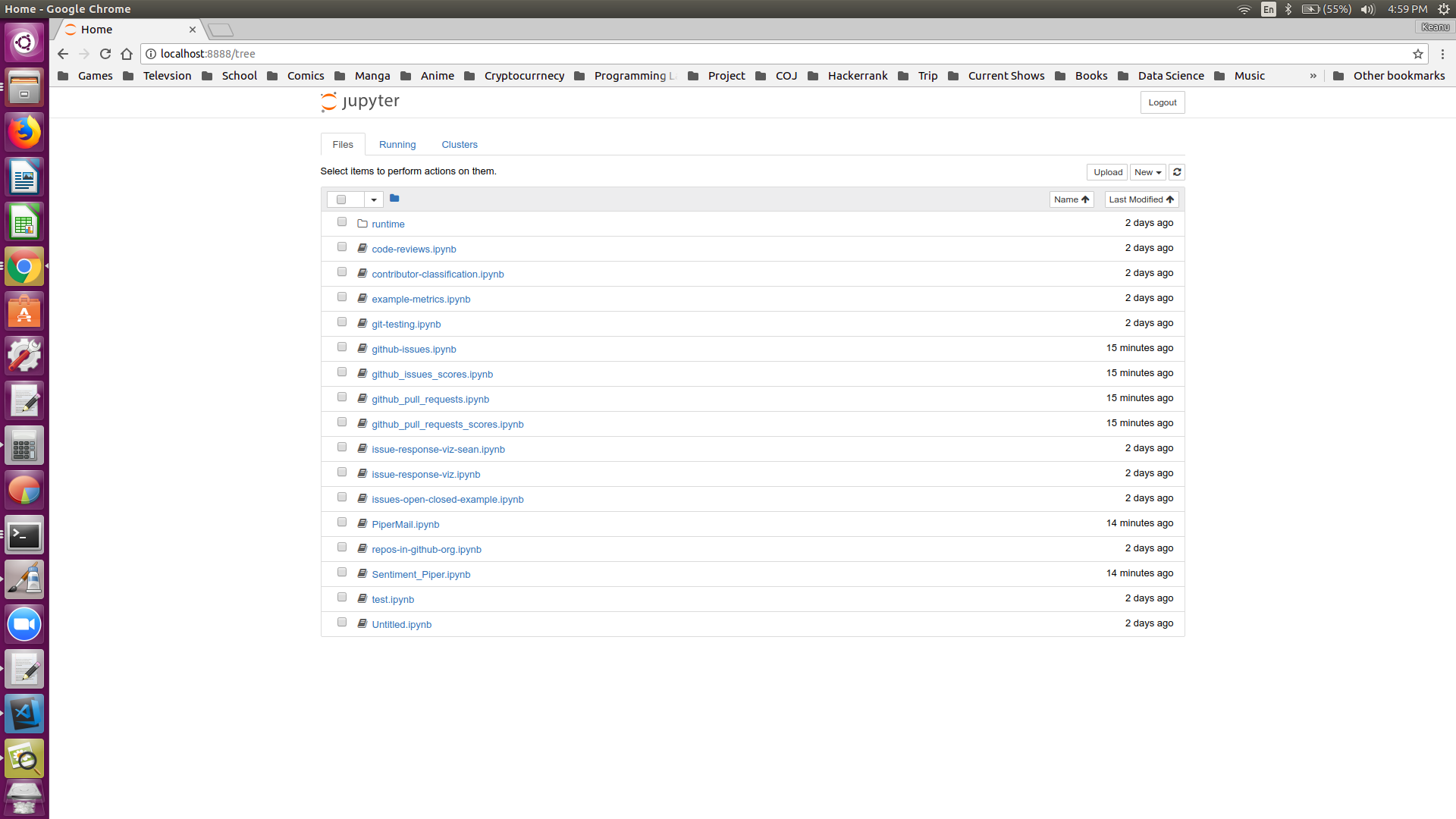This screenshot has height=819, width=1456.
Task: Click the refresh notebook list icon
Action: click(1177, 172)
